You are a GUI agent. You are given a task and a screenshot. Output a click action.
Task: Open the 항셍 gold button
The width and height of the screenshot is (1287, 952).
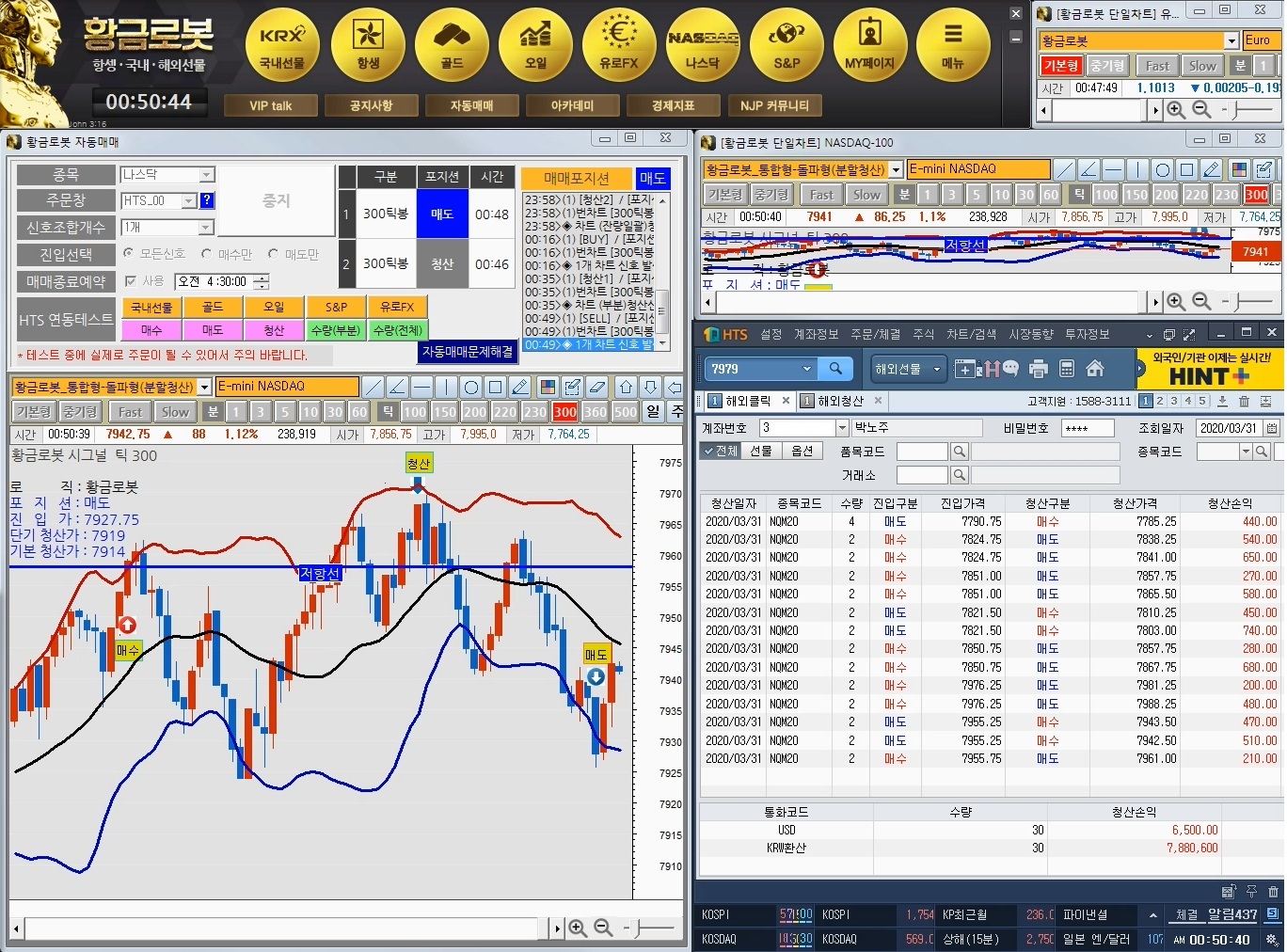click(x=368, y=45)
